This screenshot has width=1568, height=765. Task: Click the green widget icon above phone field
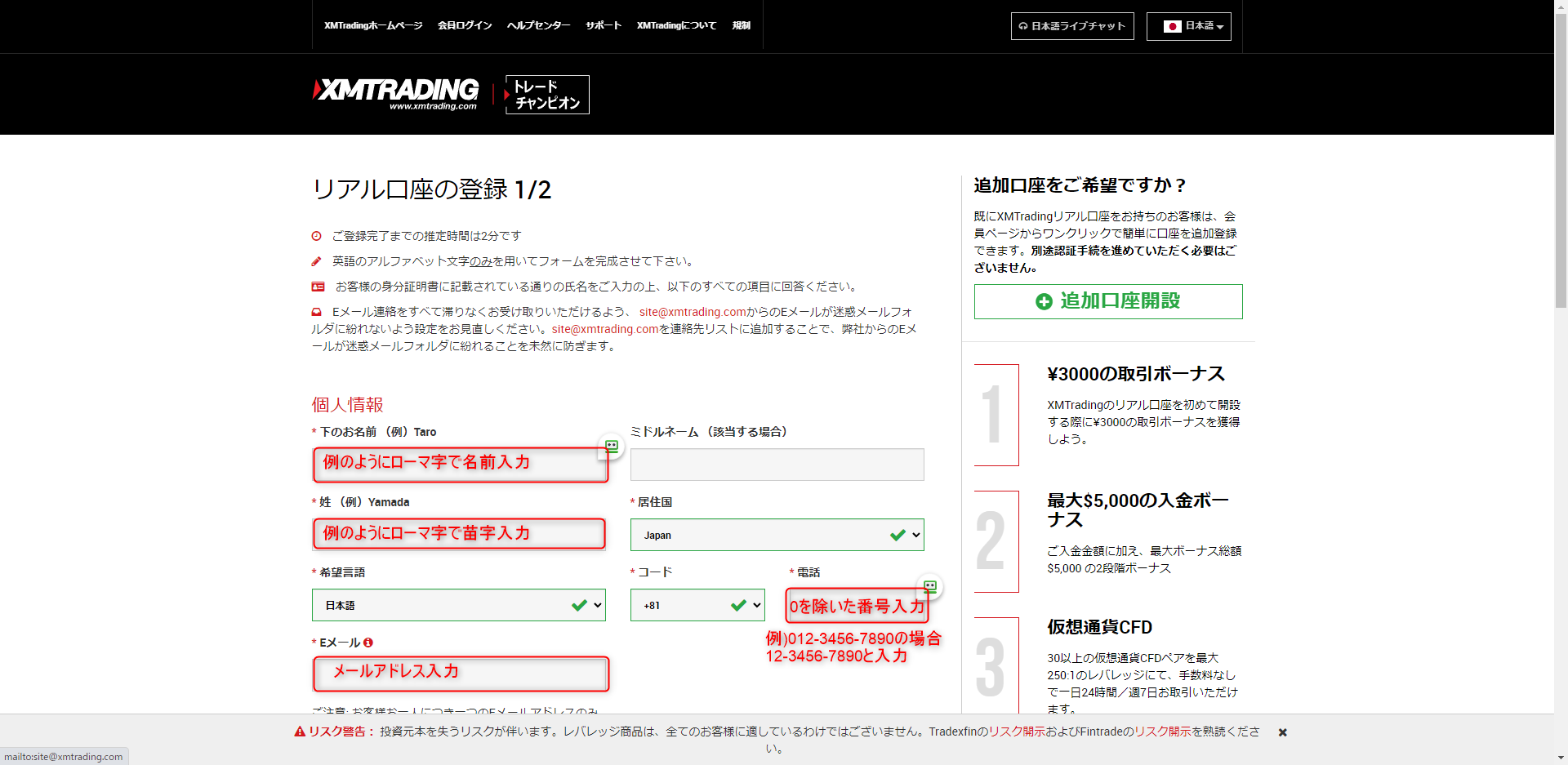click(929, 586)
